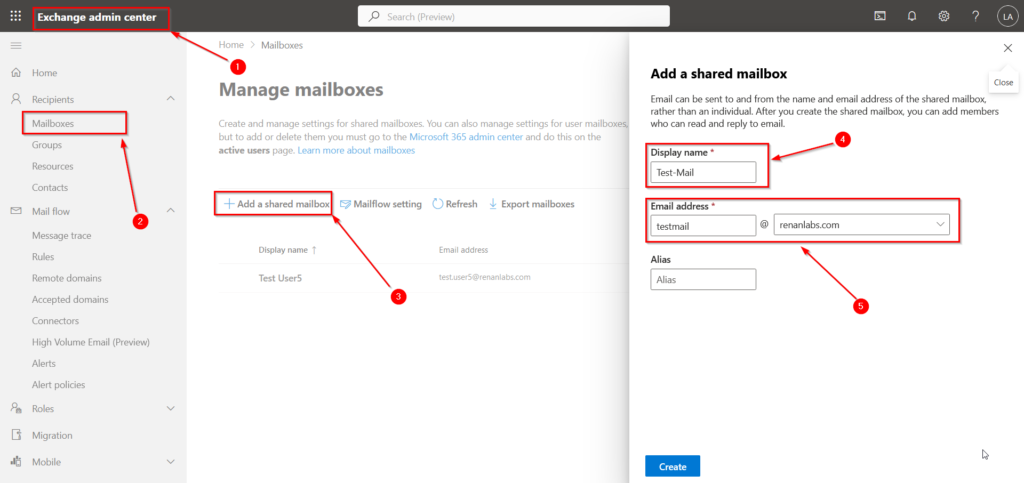1024x483 pixels.
Task: Open Mailboxes under Recipients
Action: (x=53, y=123)
